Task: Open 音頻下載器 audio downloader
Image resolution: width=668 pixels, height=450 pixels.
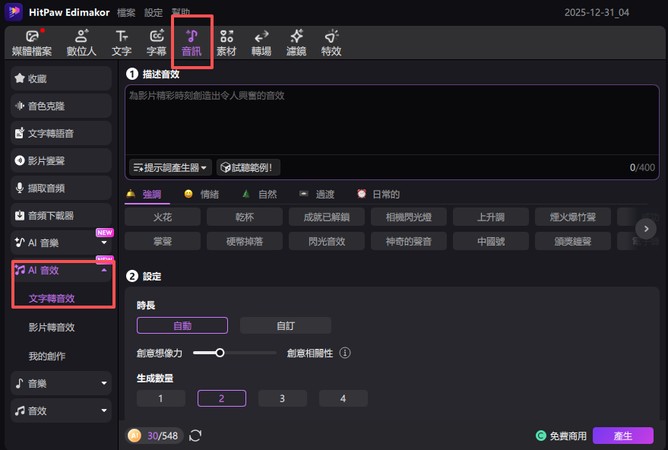Action: (x=61, y=215)
